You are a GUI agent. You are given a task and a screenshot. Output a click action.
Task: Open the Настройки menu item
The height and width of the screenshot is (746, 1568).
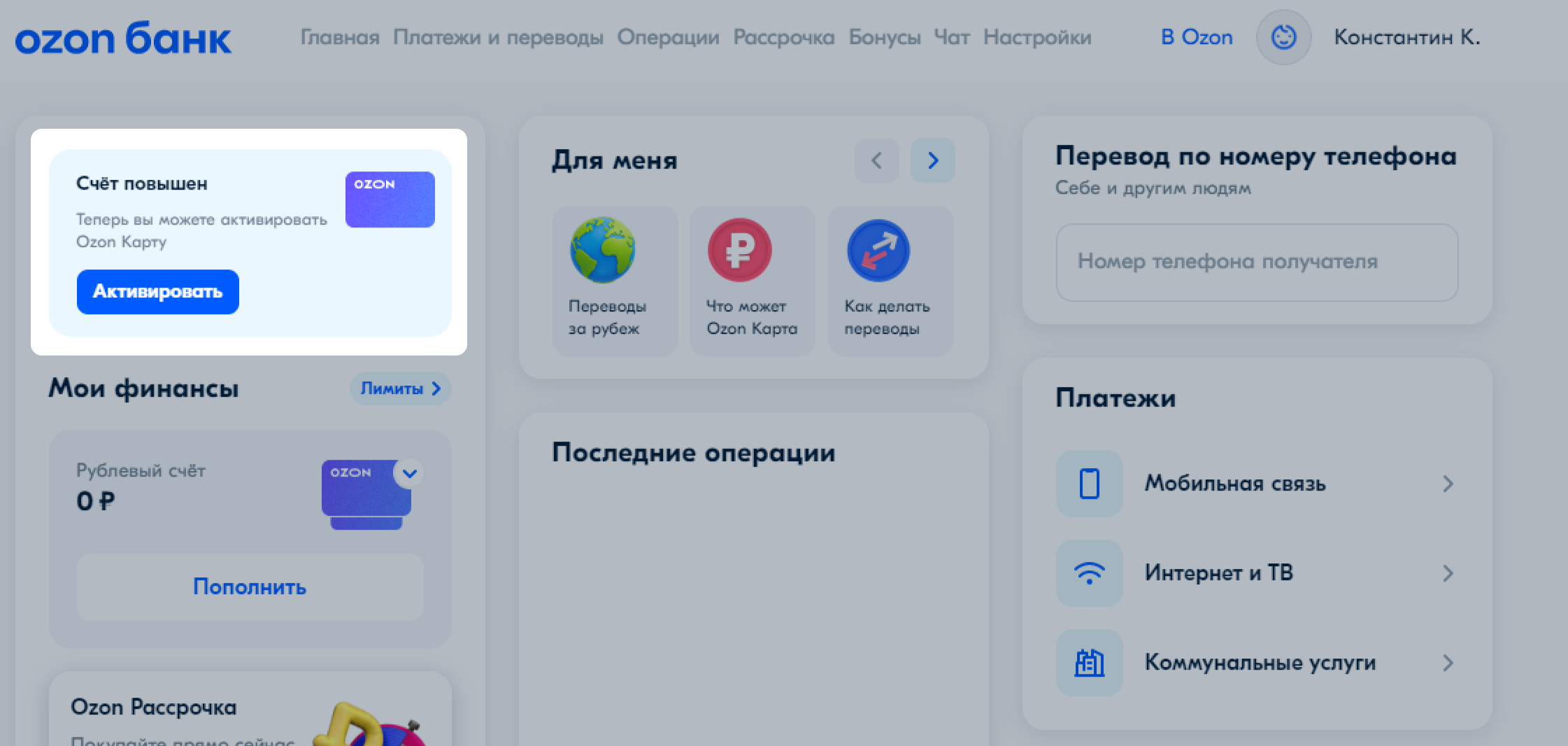1037,37
